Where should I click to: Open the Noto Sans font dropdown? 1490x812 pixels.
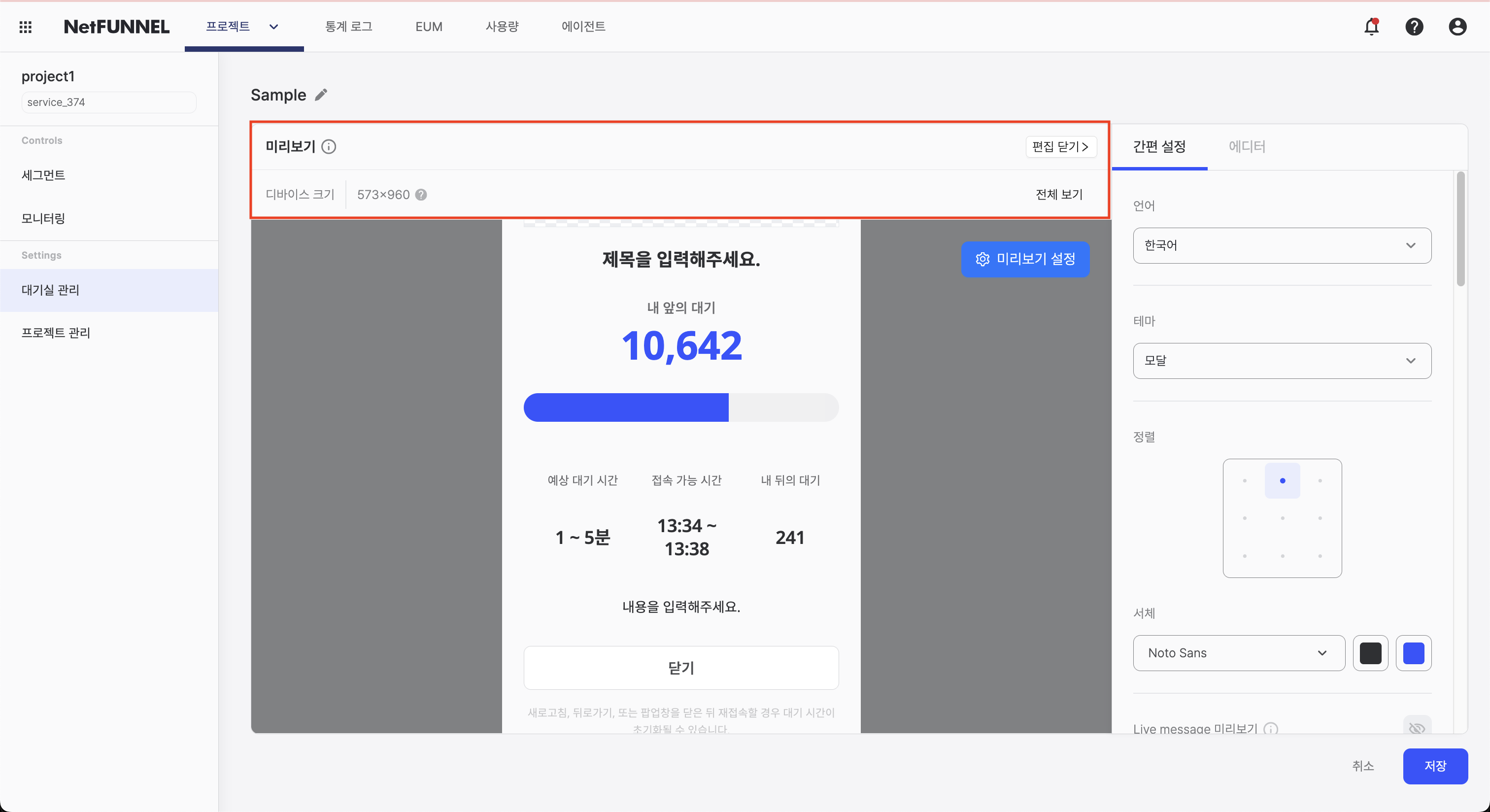coord(1238,653)
